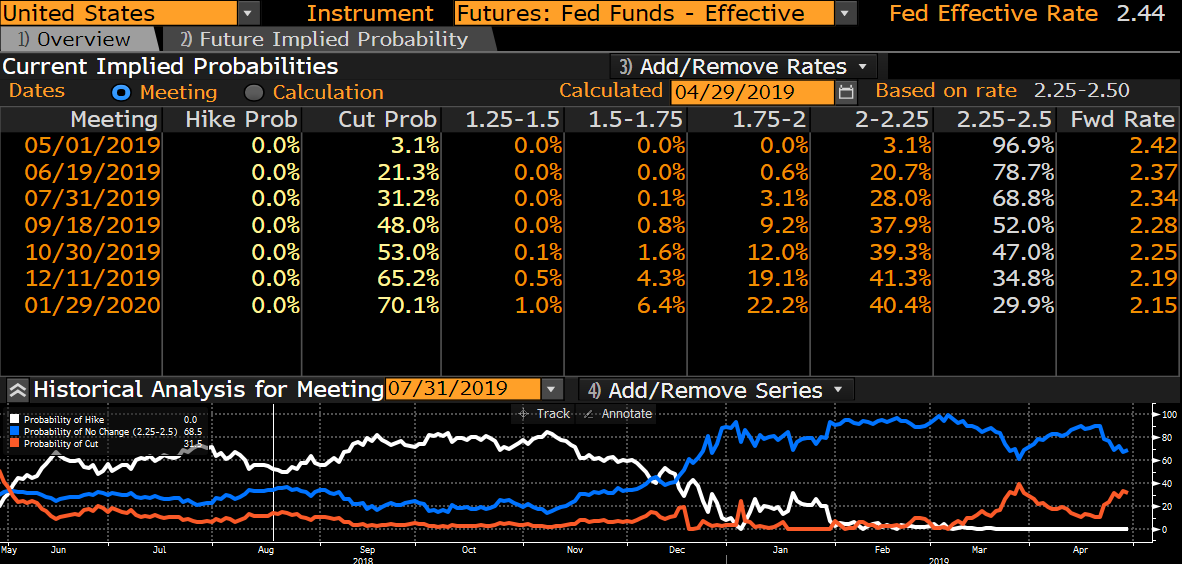The width and height of the screenshot is (1182, 564).
Task: Click the orange Probability of Cut legend swatch
Action: (x=14, y=443)
